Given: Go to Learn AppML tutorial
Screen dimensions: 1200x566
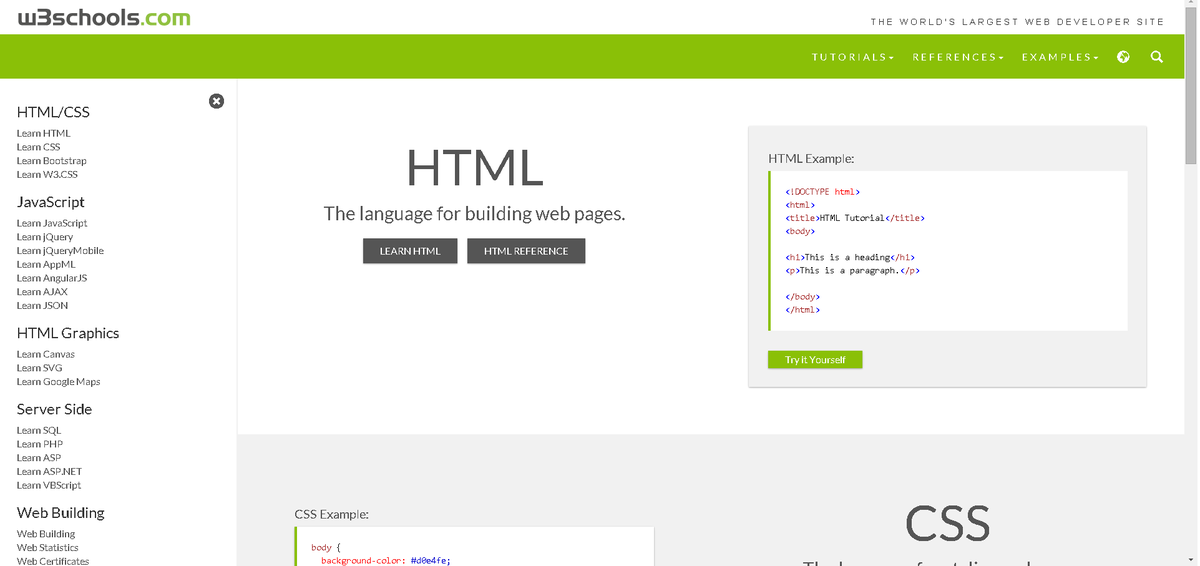Looking at the screenshot, I should point(47,265).
